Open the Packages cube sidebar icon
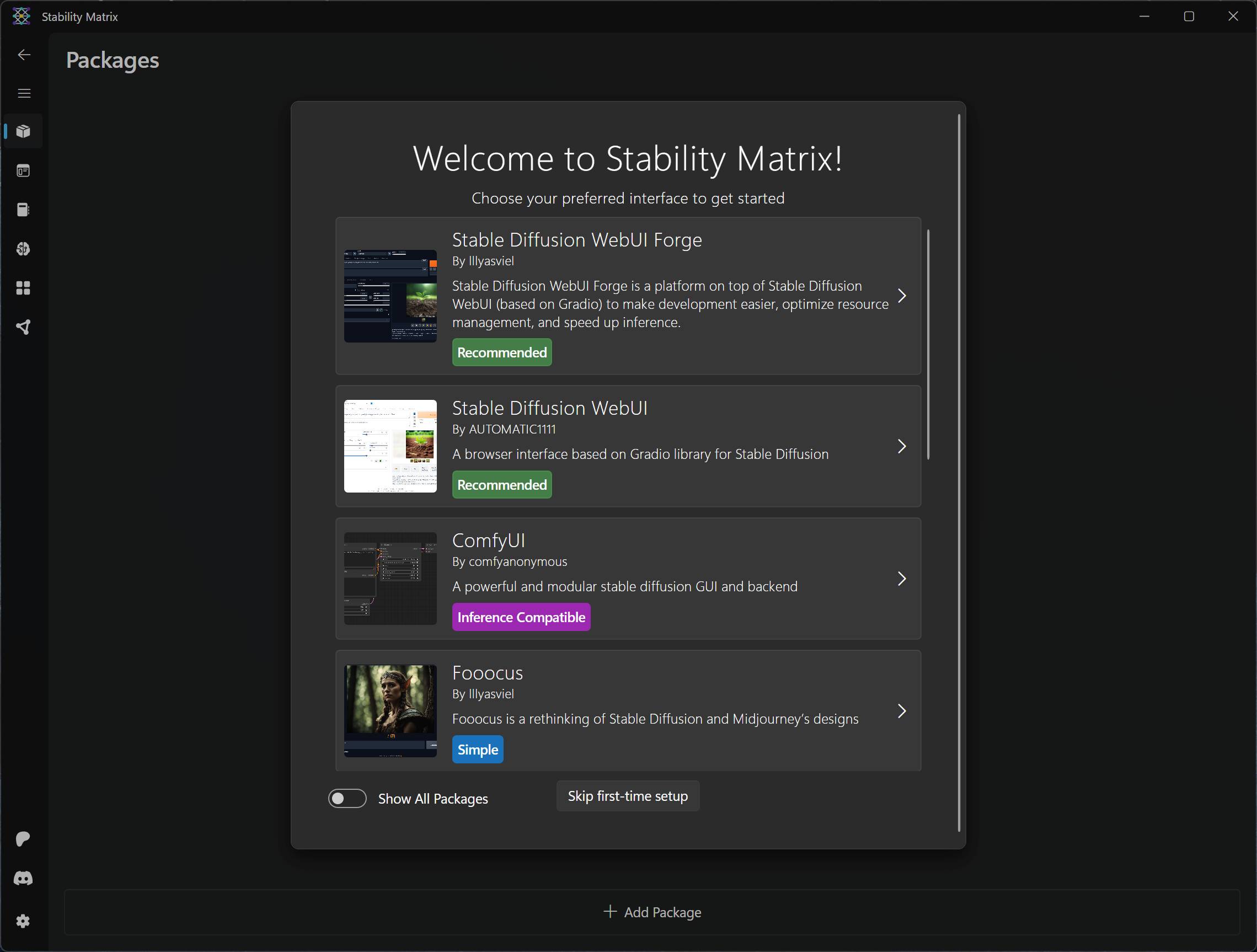Image resolution: width=1257 pixels, height=952 pixels. click(23, 131)
